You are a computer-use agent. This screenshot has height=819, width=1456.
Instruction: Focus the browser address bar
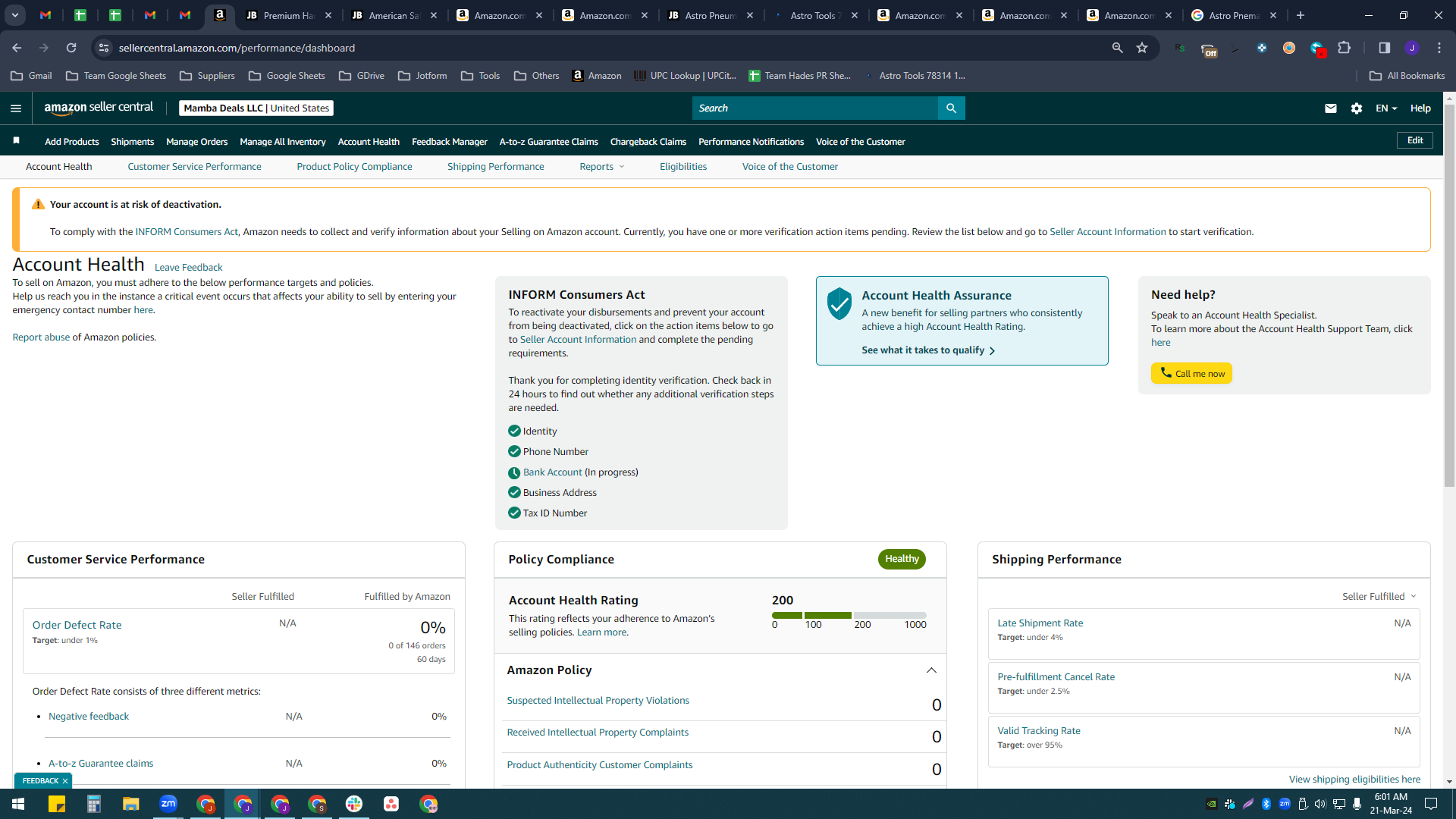point(607,48)
